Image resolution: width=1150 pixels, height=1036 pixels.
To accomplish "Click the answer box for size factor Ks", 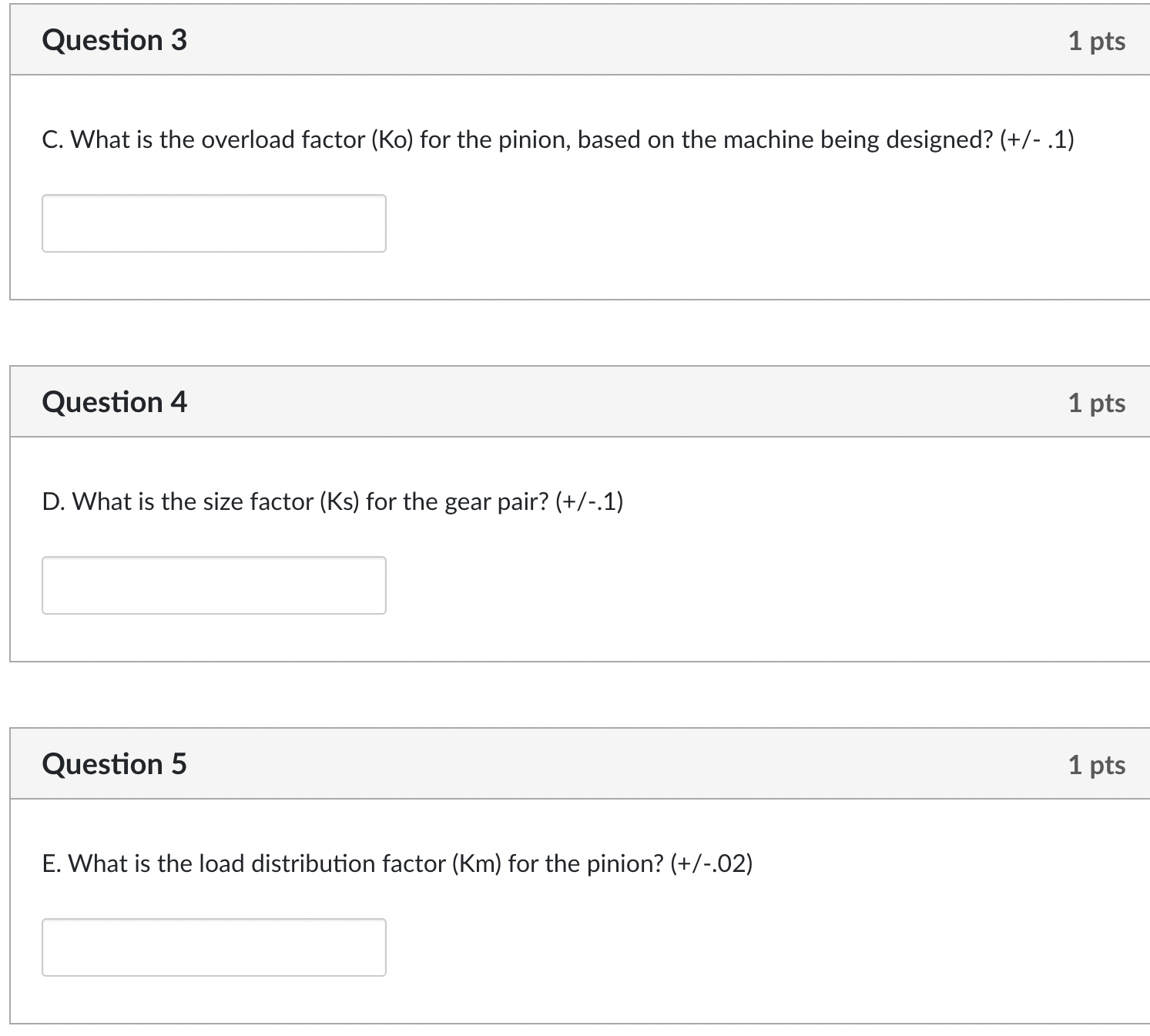I will coord(213,585).
